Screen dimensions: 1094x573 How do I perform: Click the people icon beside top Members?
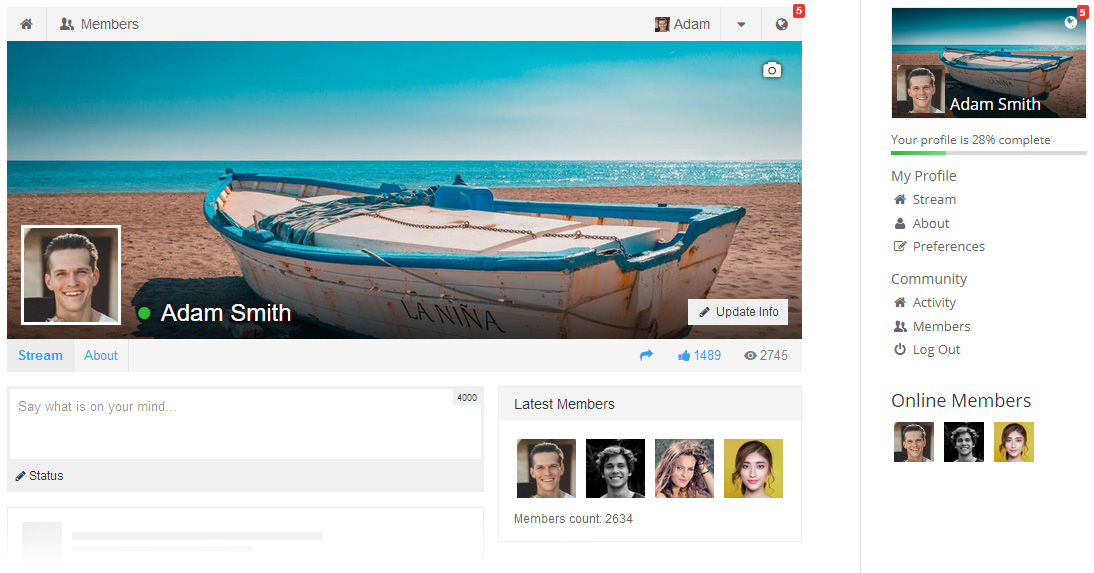pos(67,24)
